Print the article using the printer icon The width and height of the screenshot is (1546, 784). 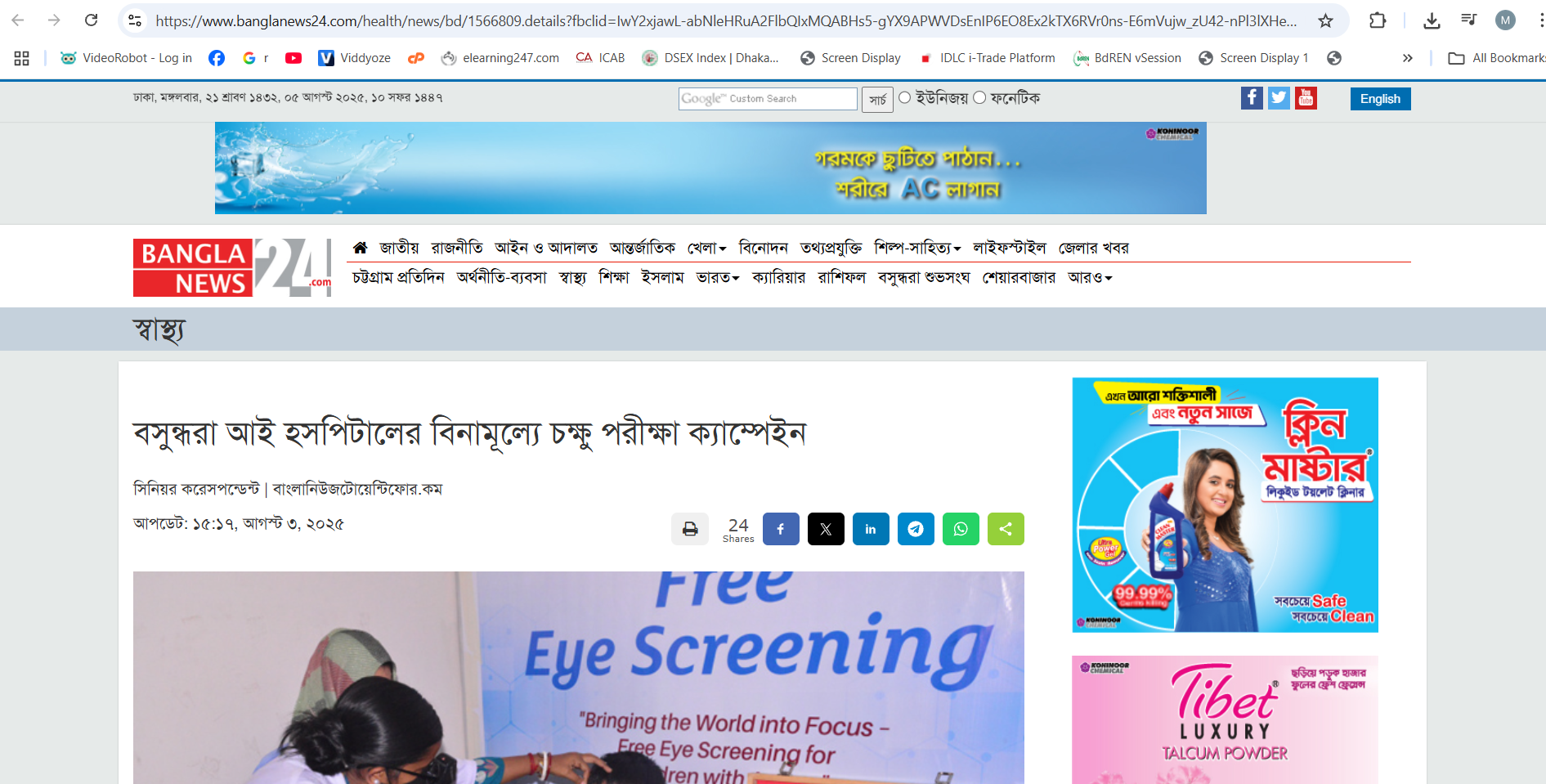pos(690,529)
